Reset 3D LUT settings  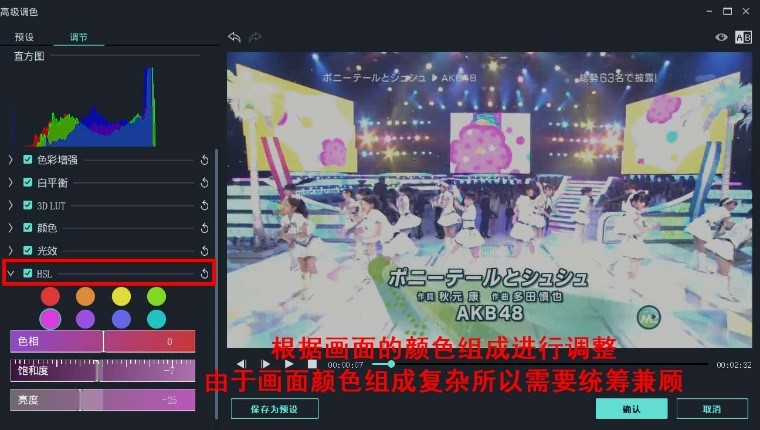(205, 206)
